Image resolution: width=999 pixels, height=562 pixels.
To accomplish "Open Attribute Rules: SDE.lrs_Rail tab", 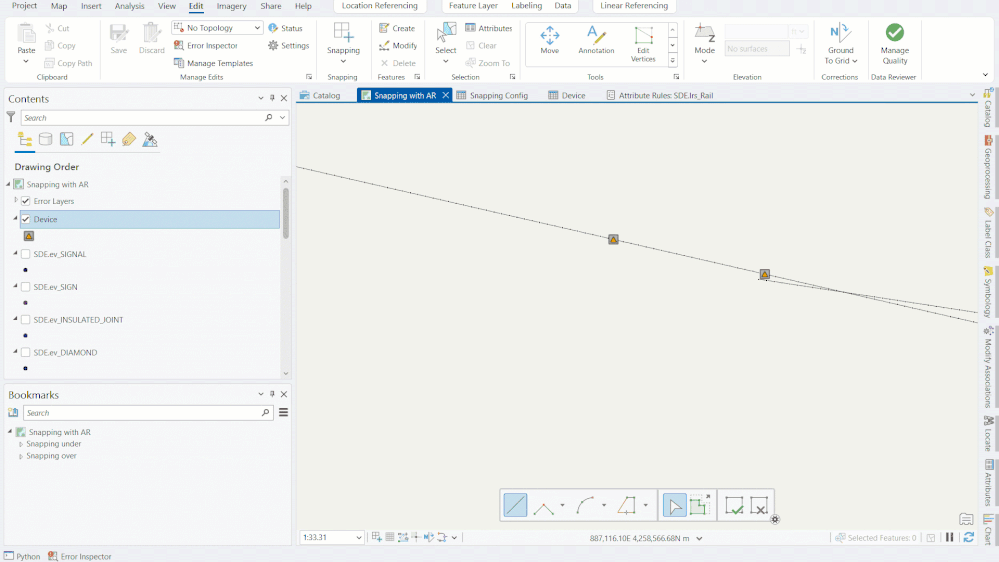I will (659, 95).
